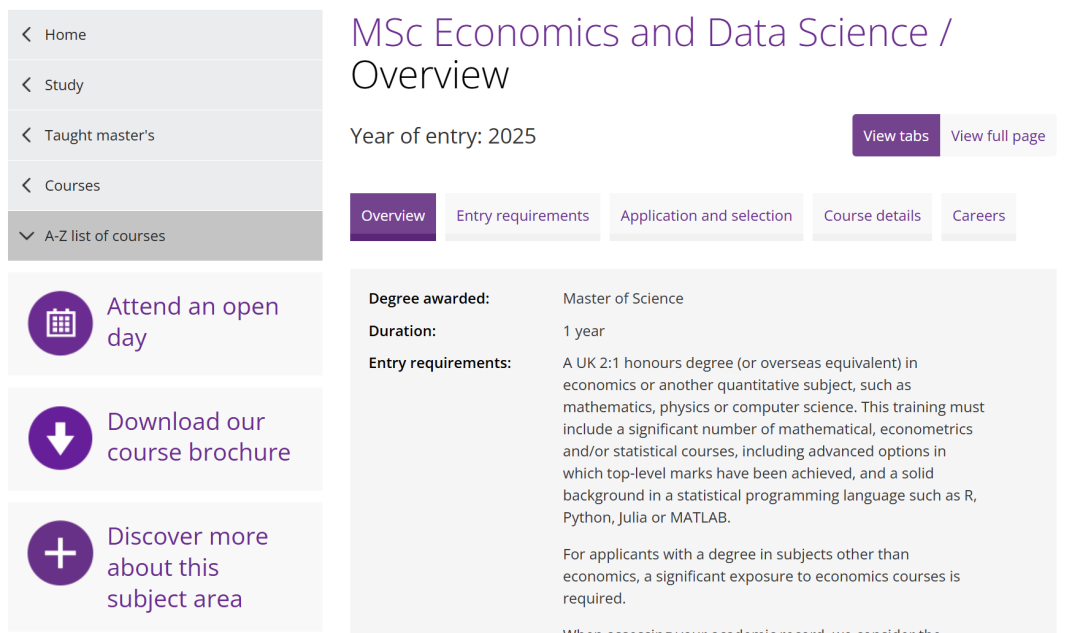Select the Overview tab
The width and height of the screenshot is (1080, 633).
[x=393, y=216]
